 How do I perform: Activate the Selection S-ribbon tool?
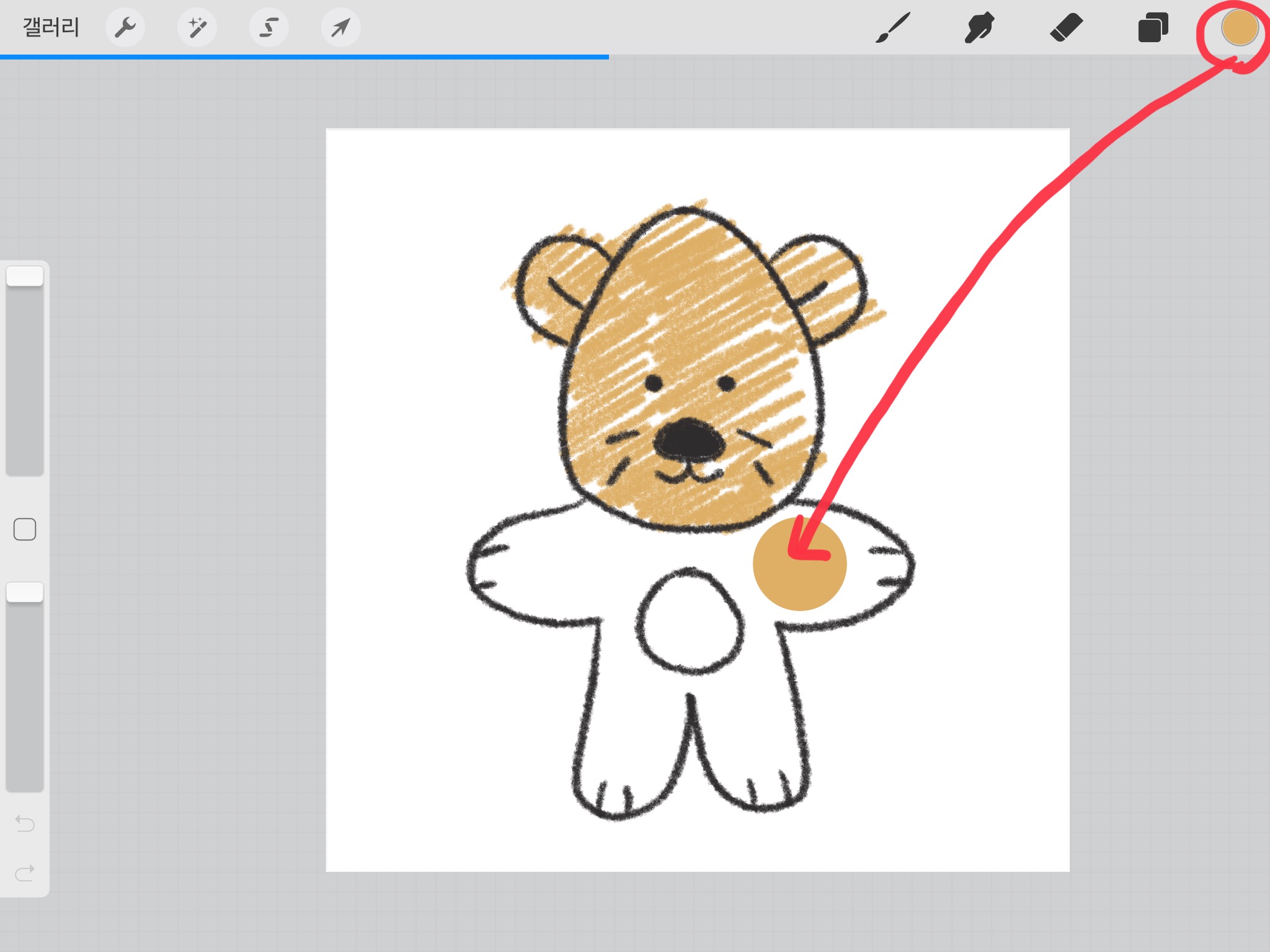point(269,27)
